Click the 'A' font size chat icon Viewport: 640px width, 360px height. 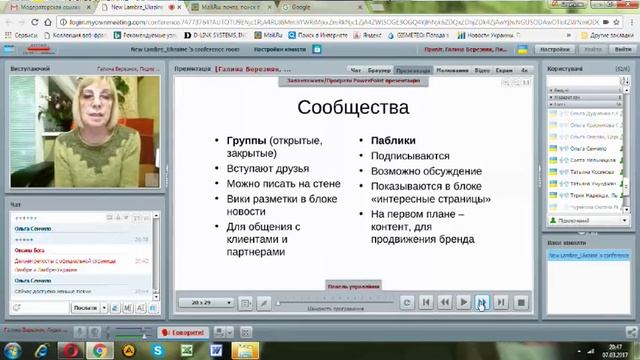point(140,308)
